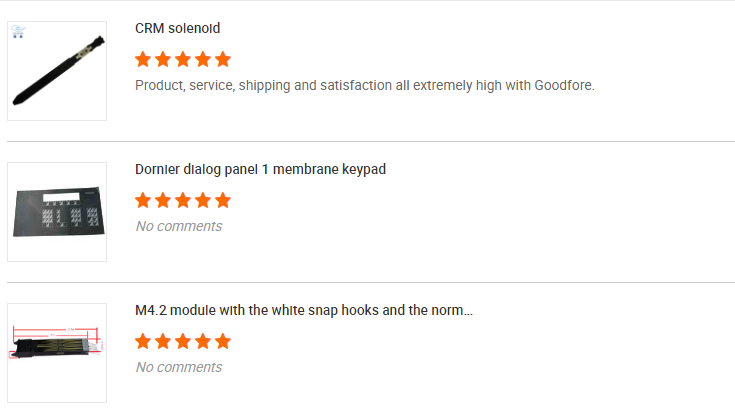Viewport: 735px width, 420px height.
Task: Open the CRM solenoid product title
Action: 178,28
